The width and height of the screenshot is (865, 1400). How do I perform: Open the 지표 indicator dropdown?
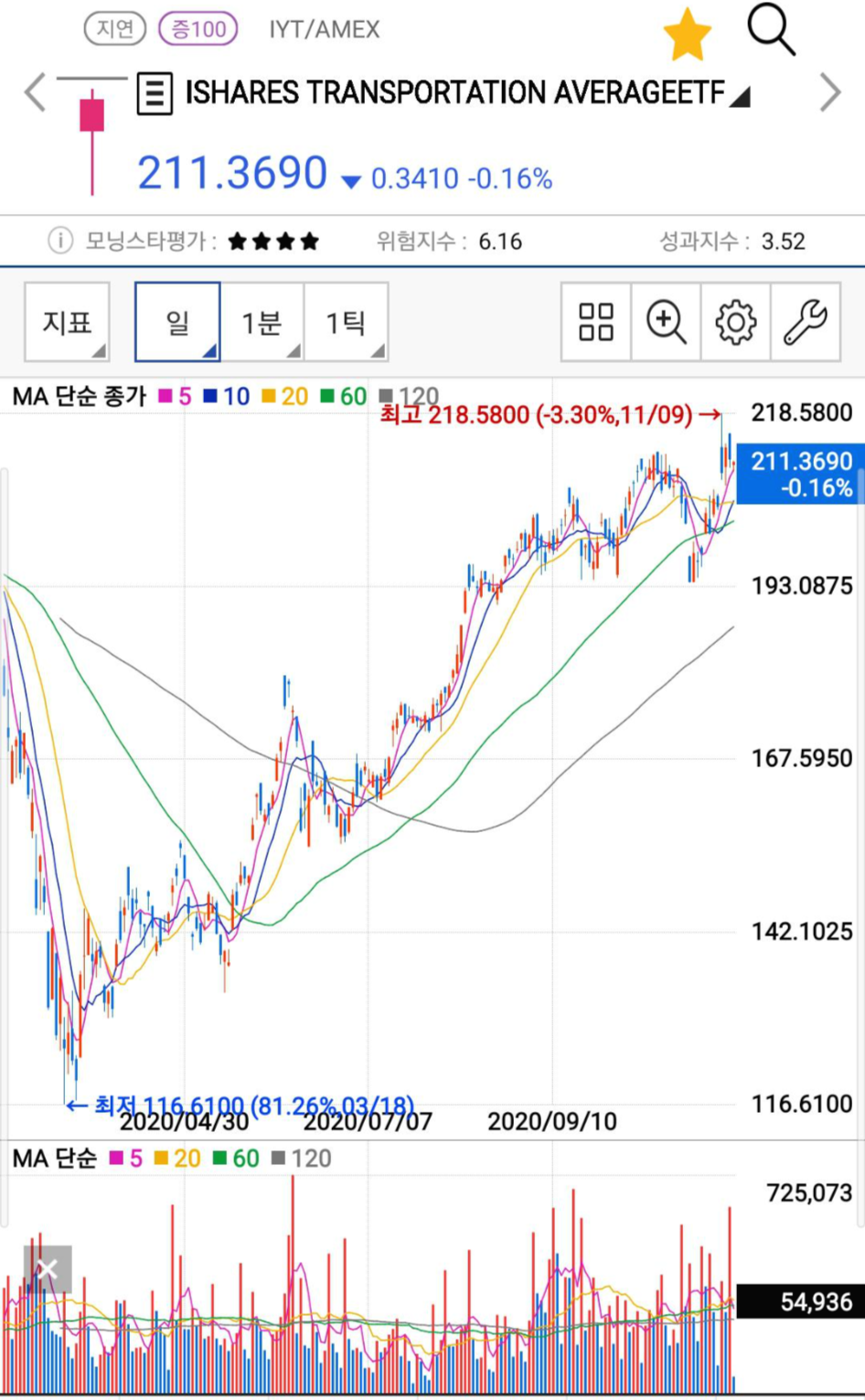click(x=67, y=322)
